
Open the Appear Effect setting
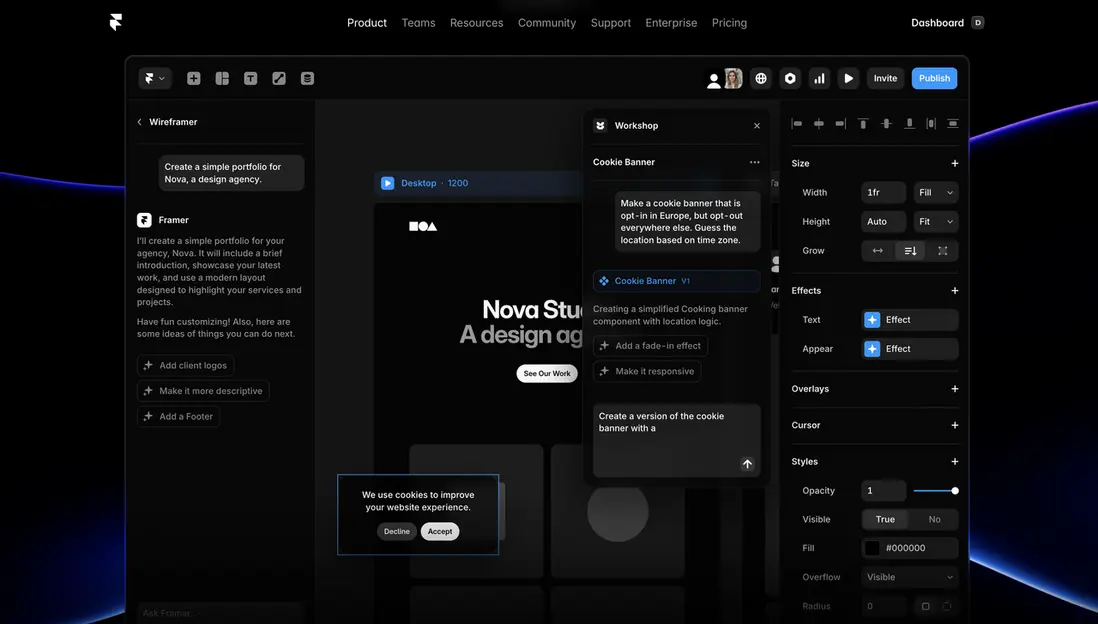coord(910,349)
